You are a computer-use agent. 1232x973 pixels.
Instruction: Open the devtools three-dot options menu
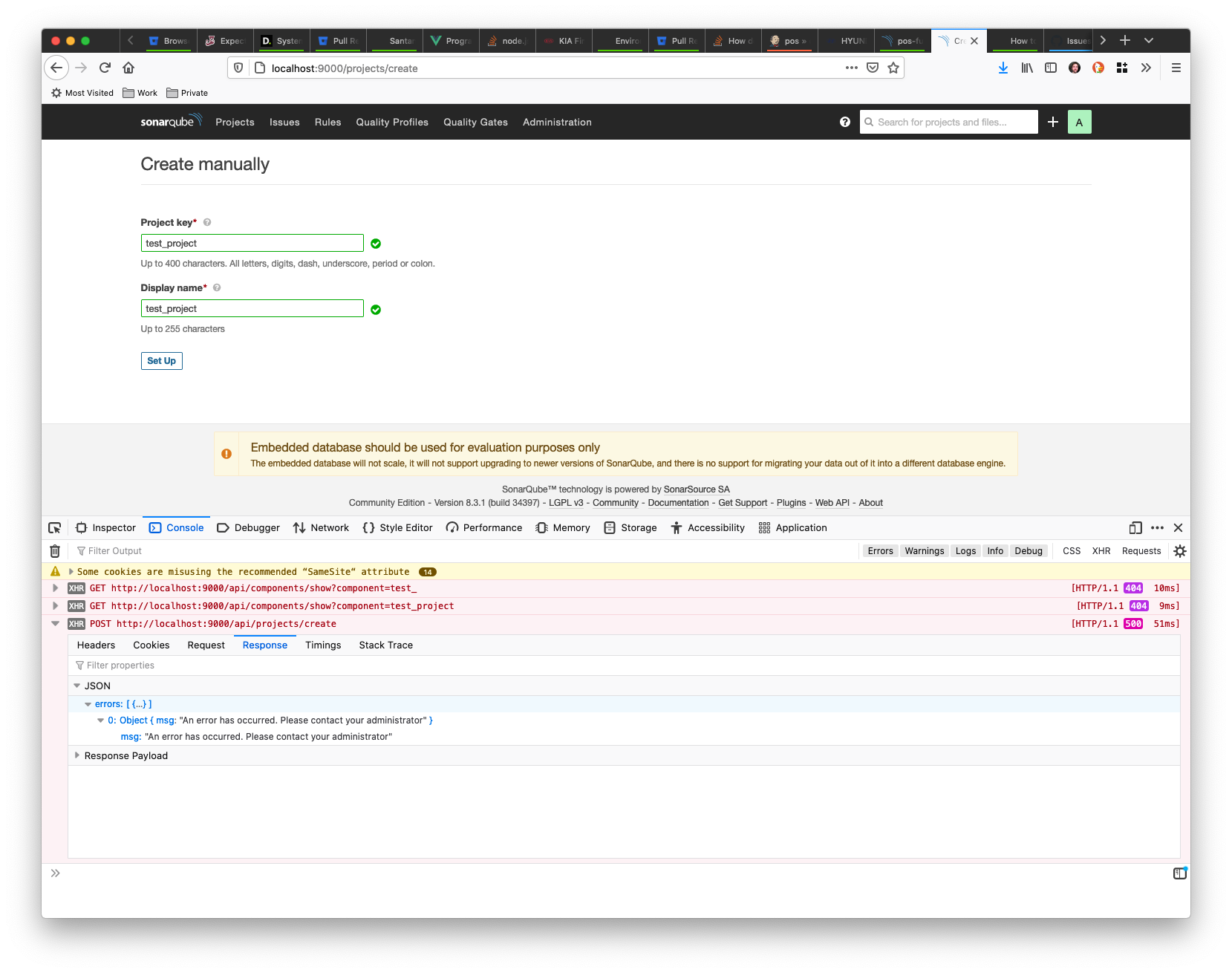tap(1157, 528)
